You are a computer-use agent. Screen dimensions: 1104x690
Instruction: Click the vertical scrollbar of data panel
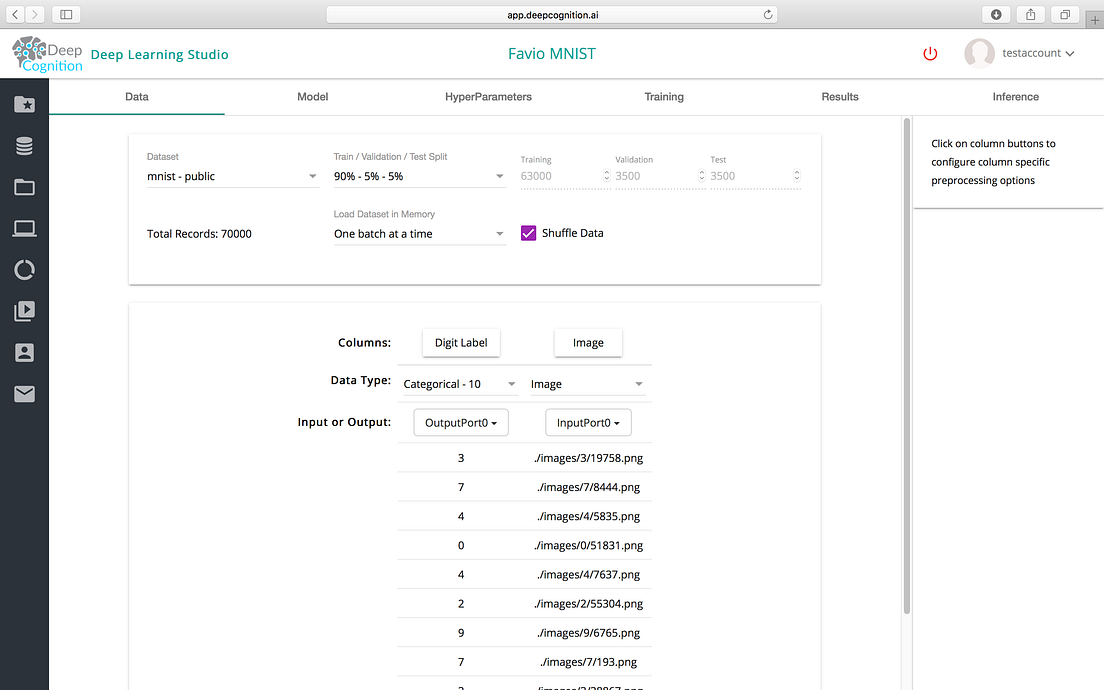pyautogui.click(x=907, y=366)
